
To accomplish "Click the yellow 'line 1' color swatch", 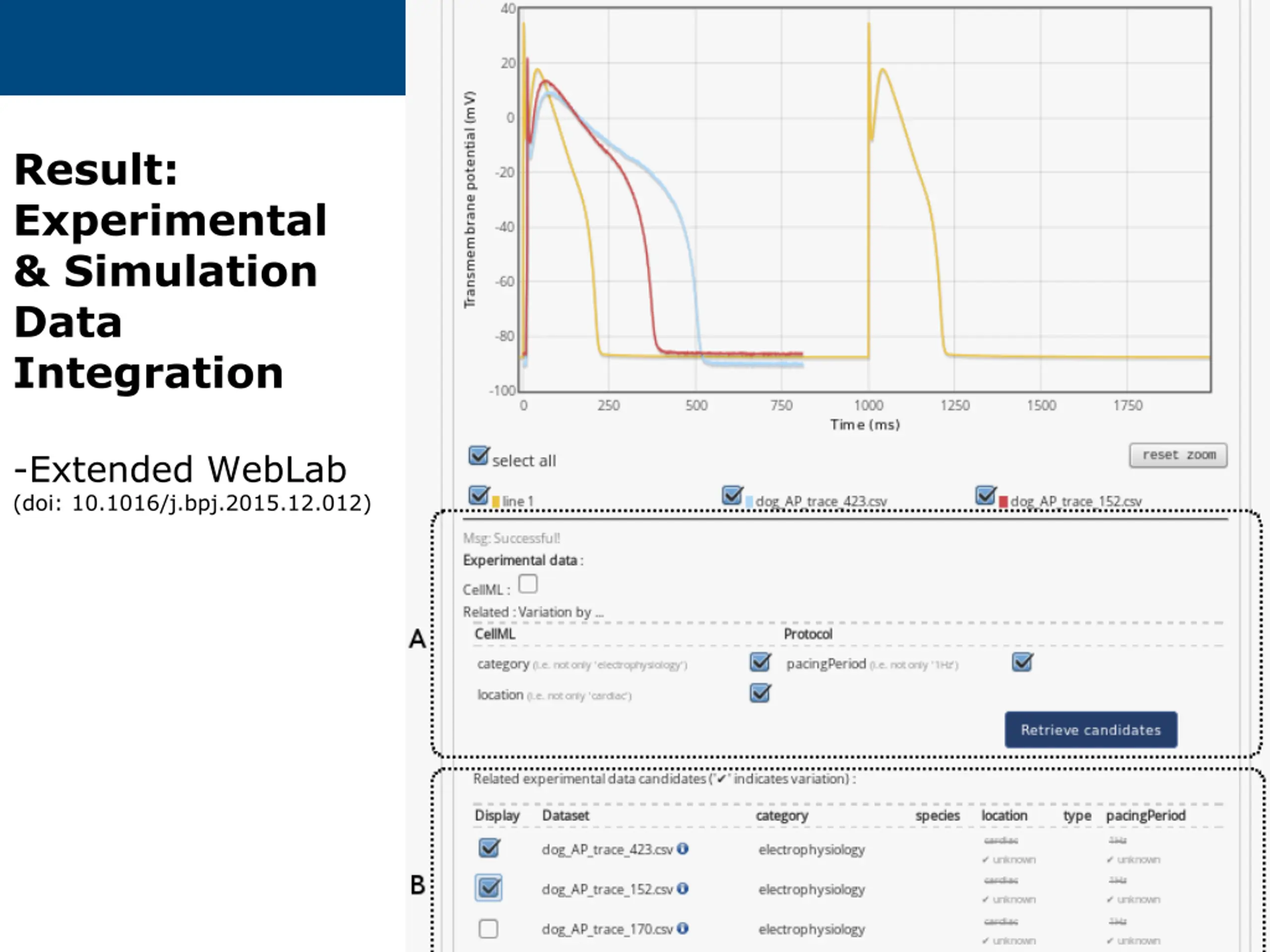I will 496,502.
